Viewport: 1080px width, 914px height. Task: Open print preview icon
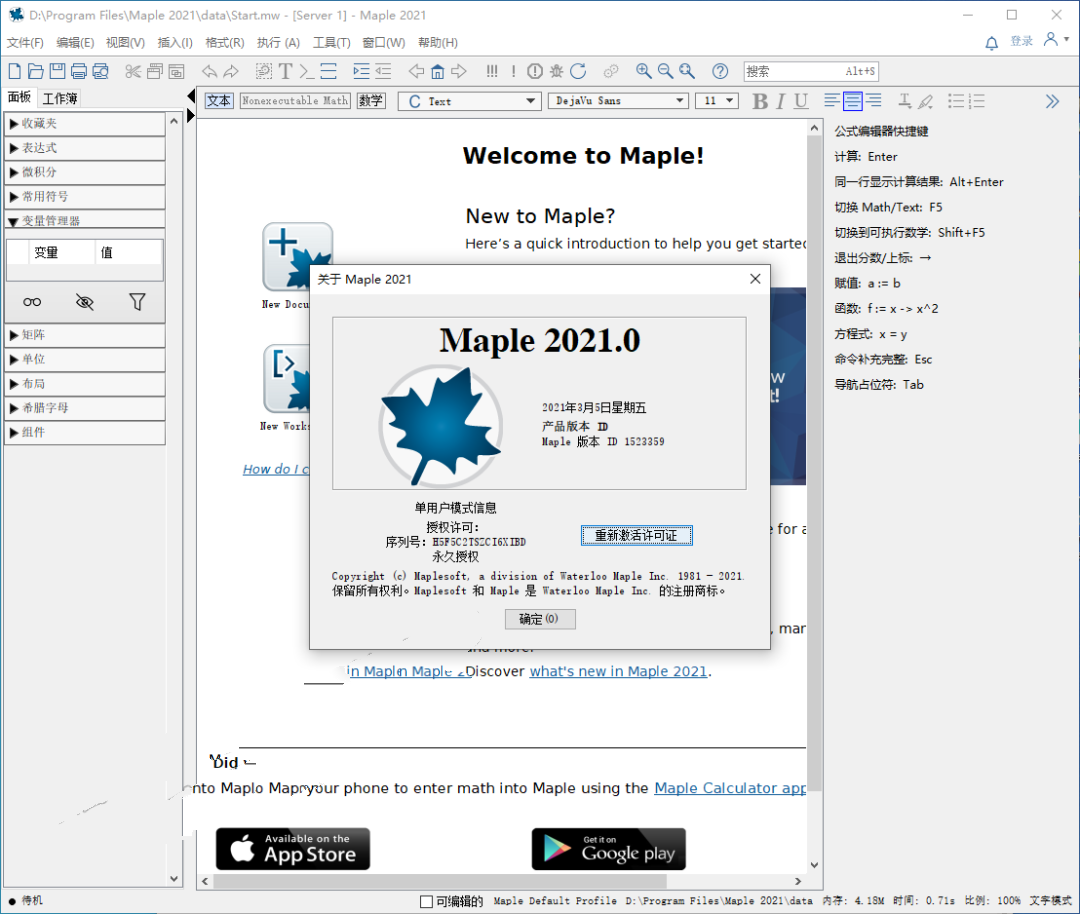101,71
